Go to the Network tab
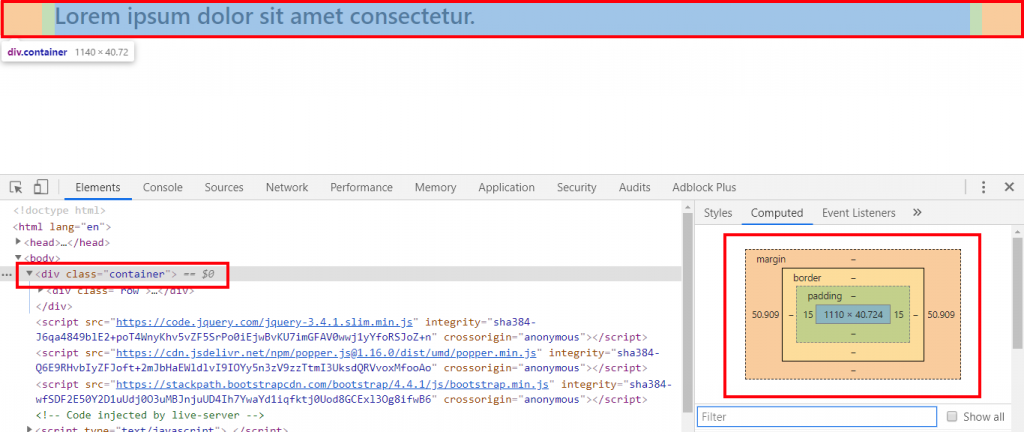This screenshot has height=432, width=1024. coord(287,187)
